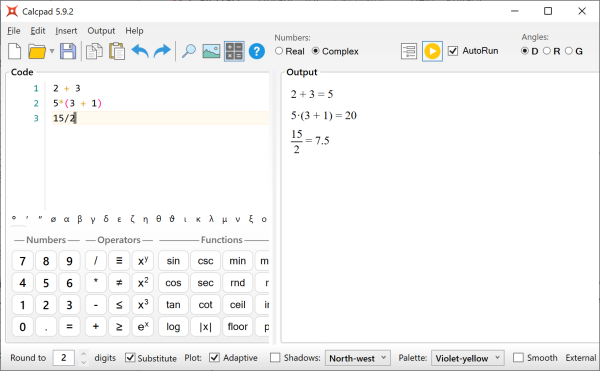Click the ceil function button
The image size is (600, 371).
237,305
